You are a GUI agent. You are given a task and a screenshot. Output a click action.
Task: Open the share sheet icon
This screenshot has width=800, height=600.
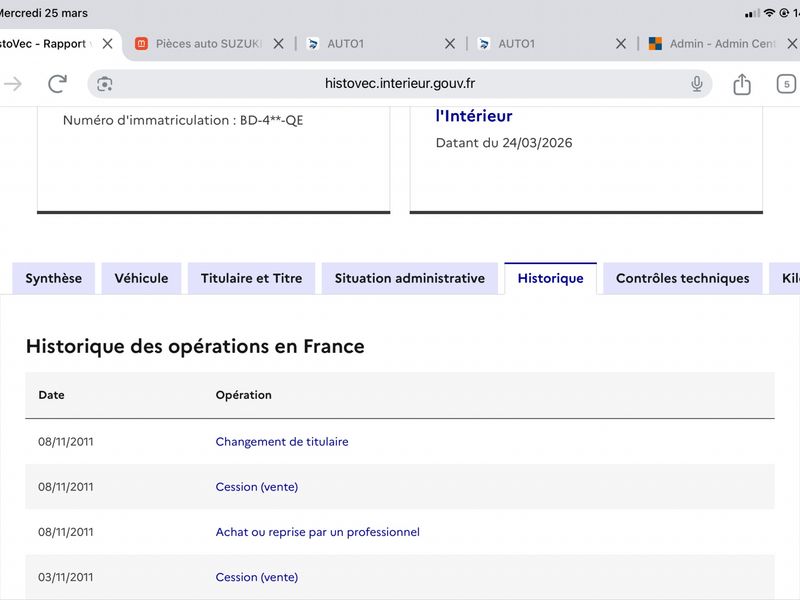coord(742,84)
